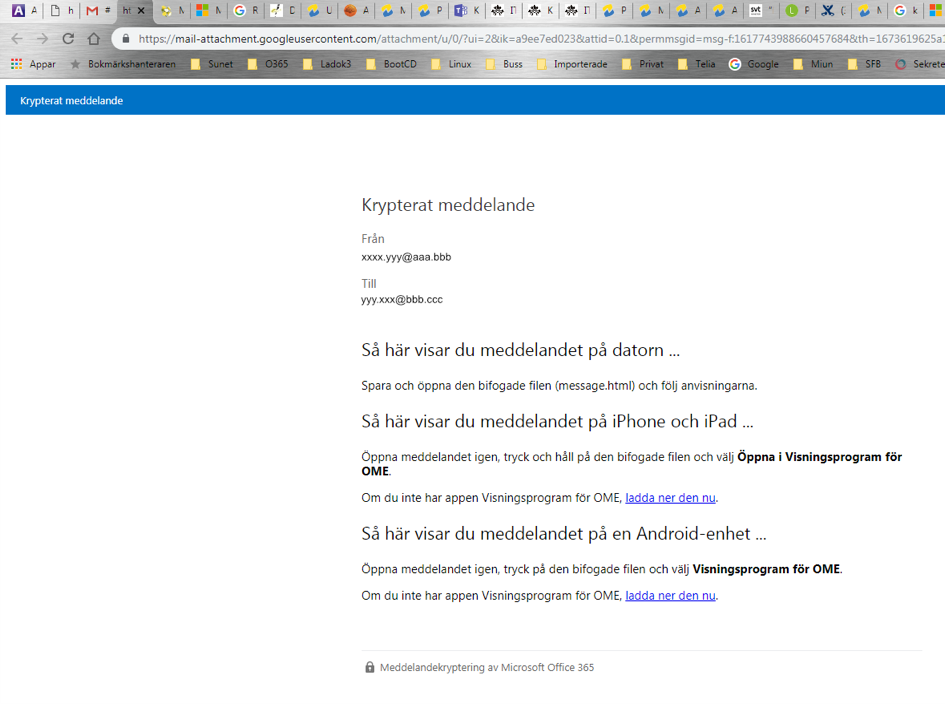Open the SFB bookmark folder
This screenshot has height=704, width=945.
pyautogui.click(x=864, y=64)
